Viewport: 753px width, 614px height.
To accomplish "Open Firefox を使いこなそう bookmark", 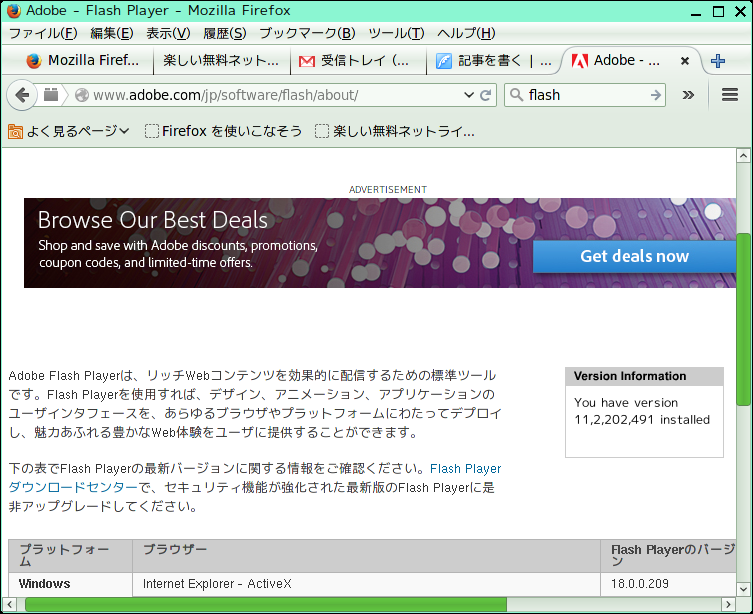I will (224, 131).
